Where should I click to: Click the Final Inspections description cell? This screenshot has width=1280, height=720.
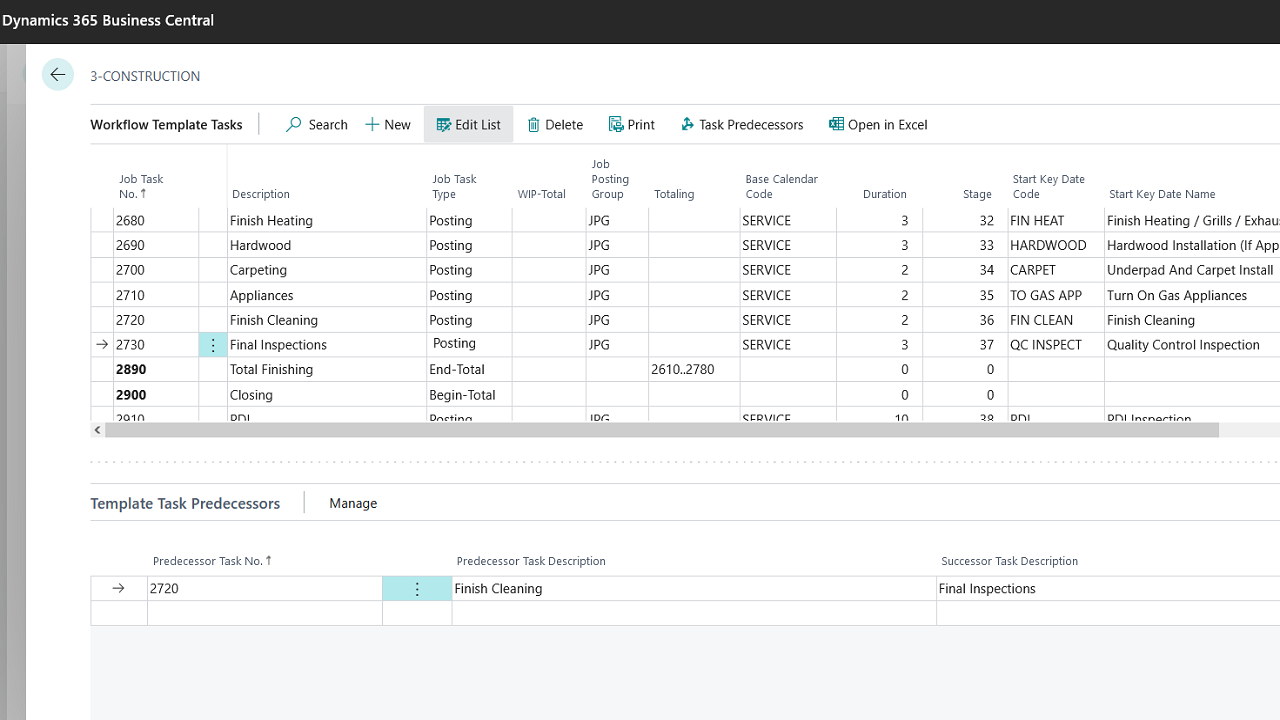[326, 345]
